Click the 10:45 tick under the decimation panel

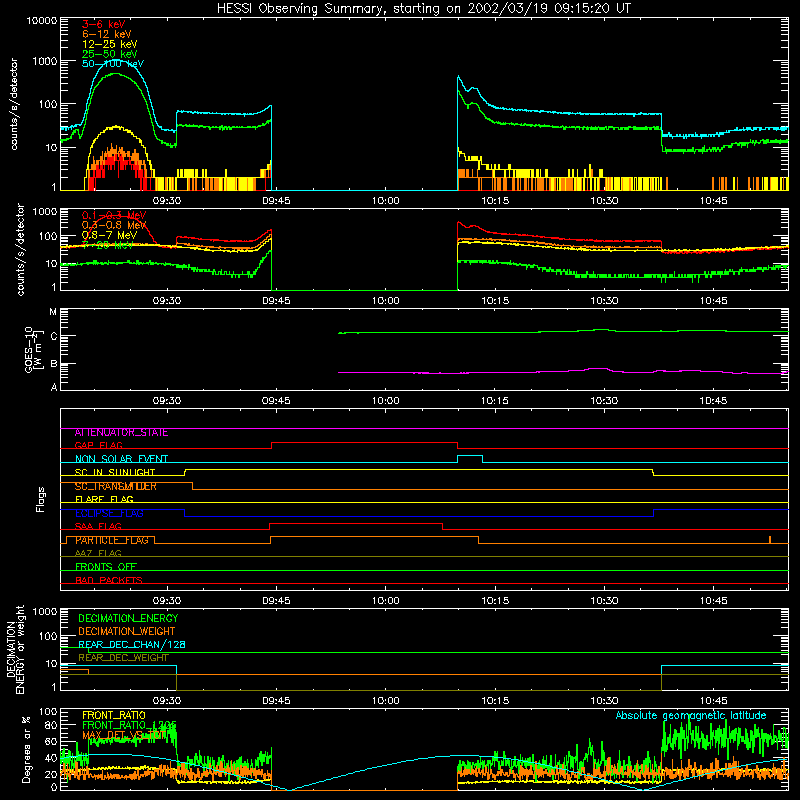pos(713,701)
